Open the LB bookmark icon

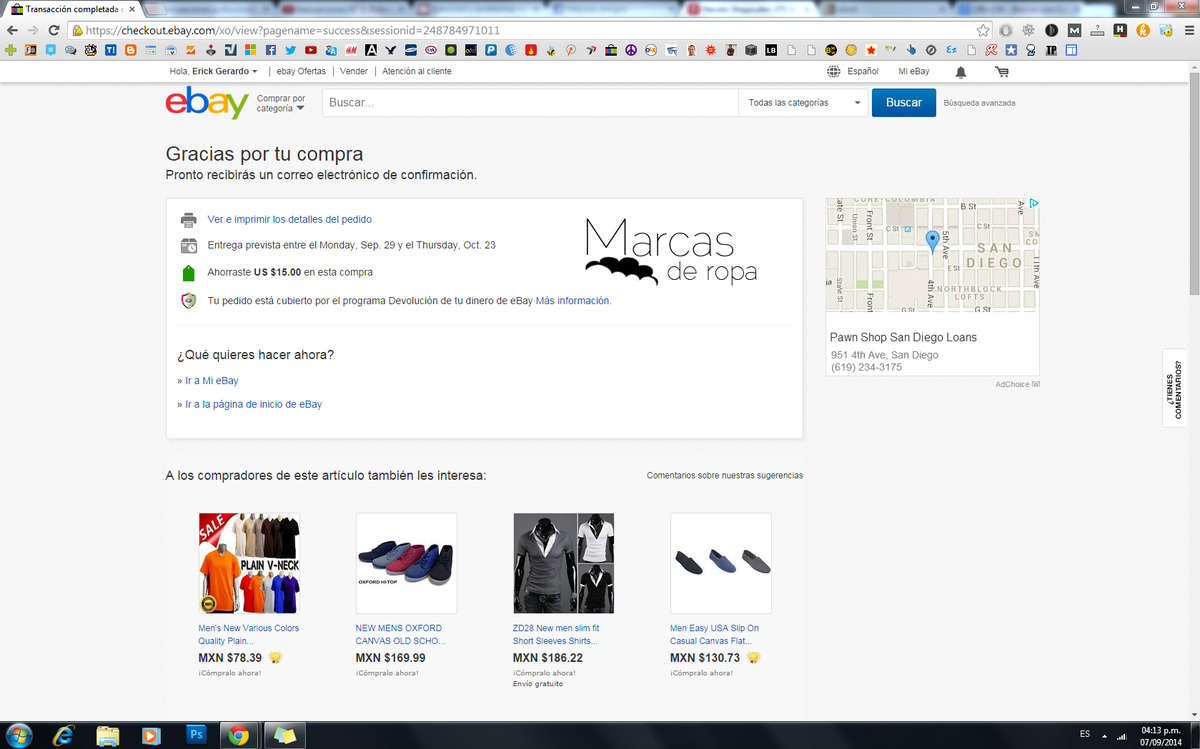[771, 49]
